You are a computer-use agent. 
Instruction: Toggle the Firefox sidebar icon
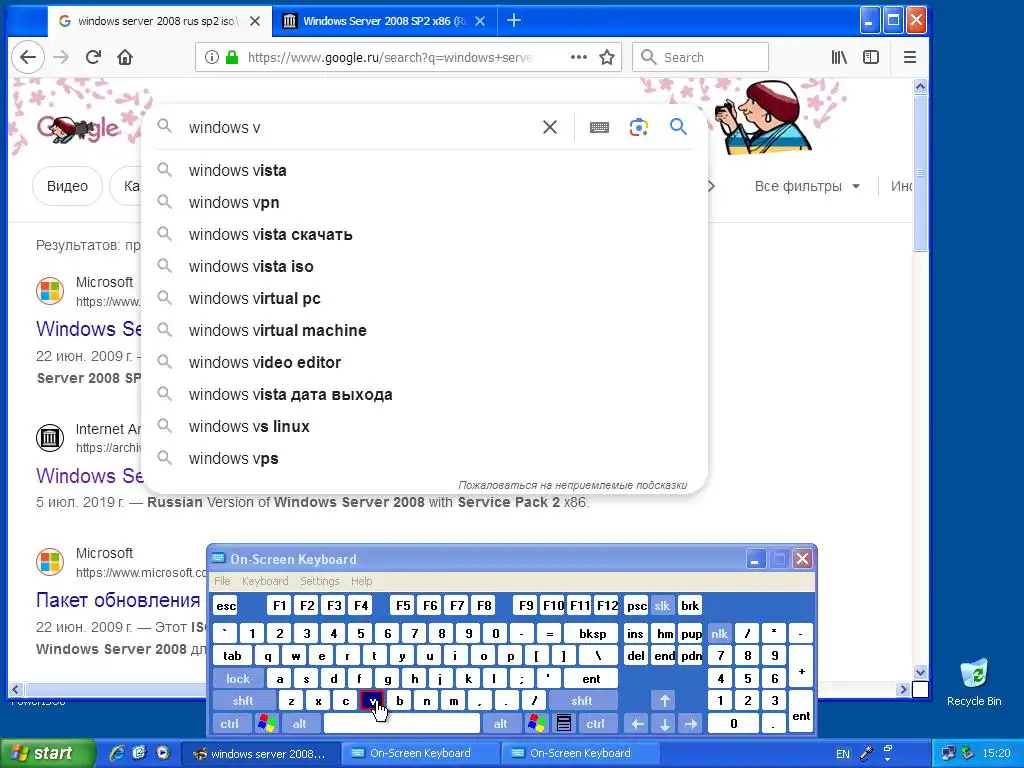pos(871,57)
